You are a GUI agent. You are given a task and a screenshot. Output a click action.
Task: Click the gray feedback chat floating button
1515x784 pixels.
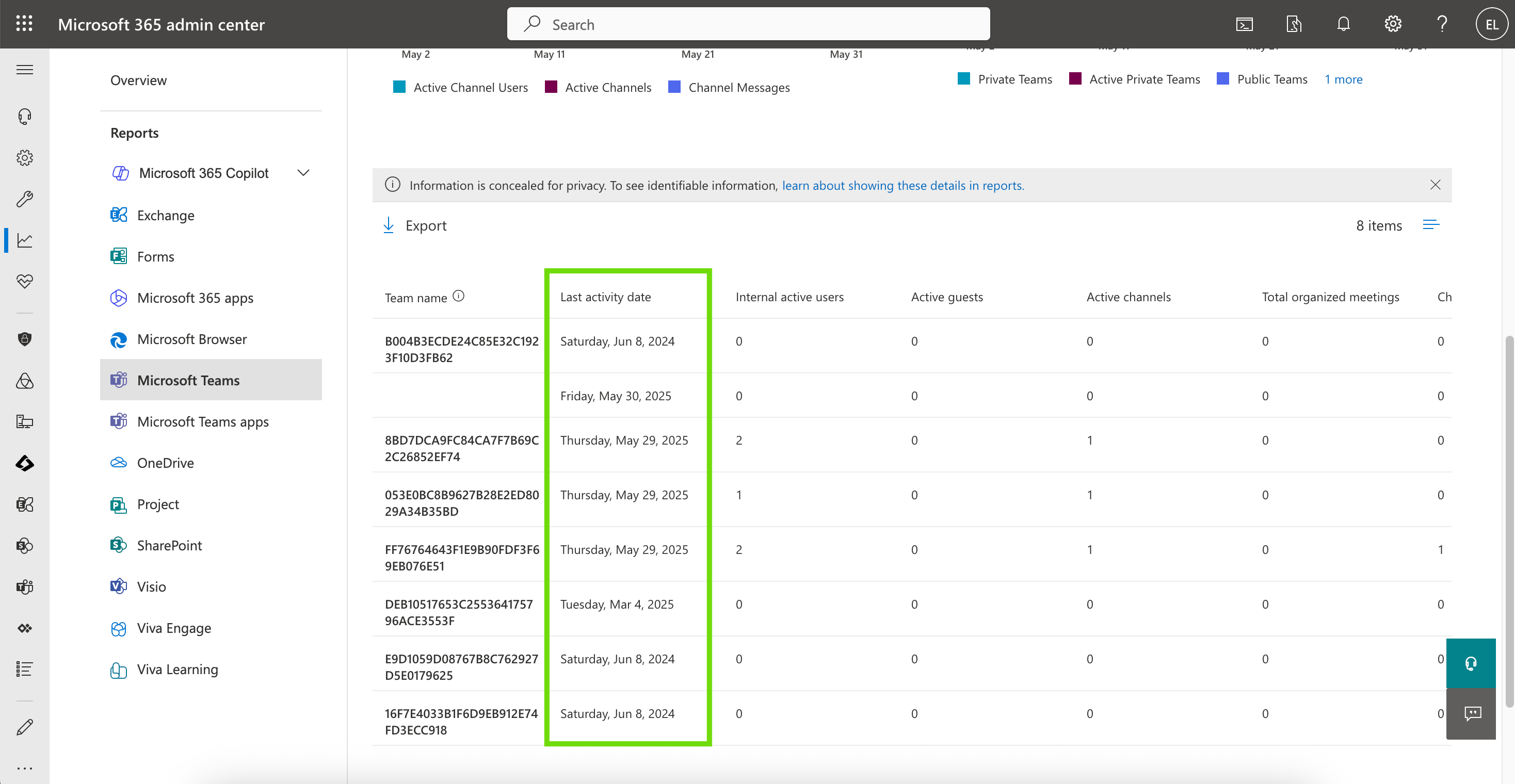point(1471,713)
